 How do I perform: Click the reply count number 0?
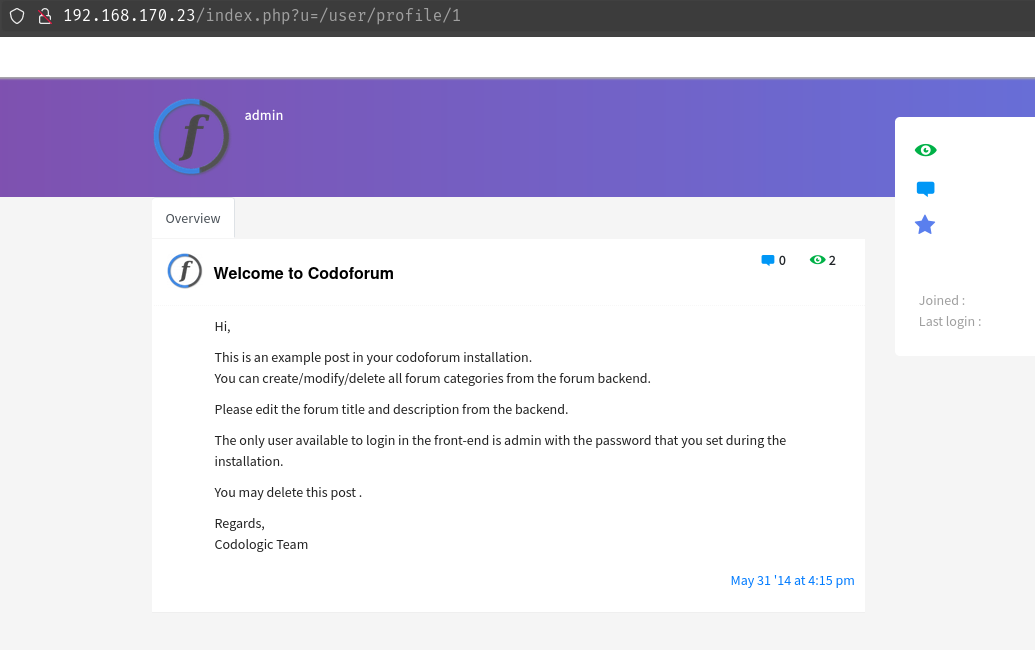coord(782,261)
